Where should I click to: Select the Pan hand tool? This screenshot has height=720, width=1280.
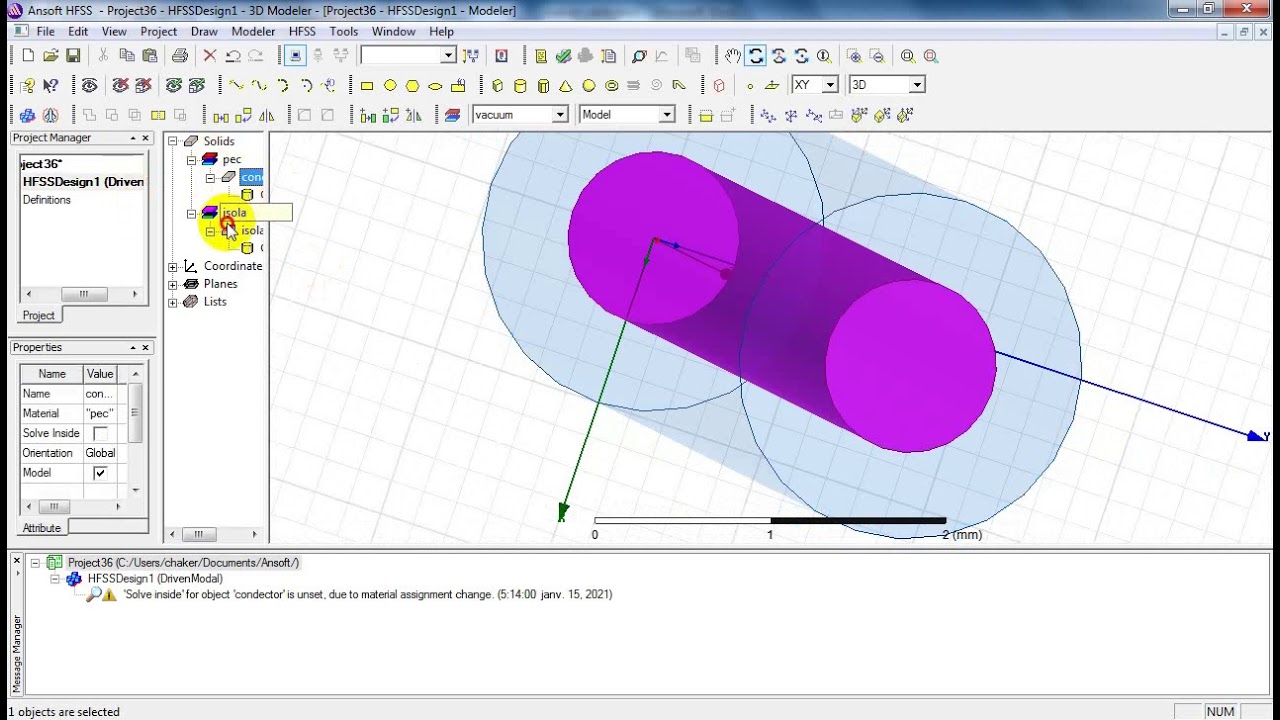point(733,56)
